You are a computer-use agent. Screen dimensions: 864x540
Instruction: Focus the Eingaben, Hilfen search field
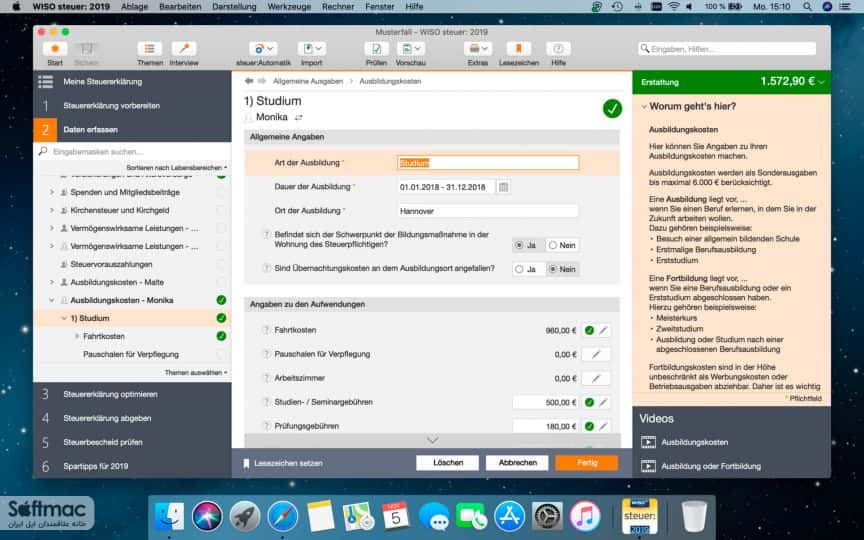pyautogui.click(x=727, y=49)
